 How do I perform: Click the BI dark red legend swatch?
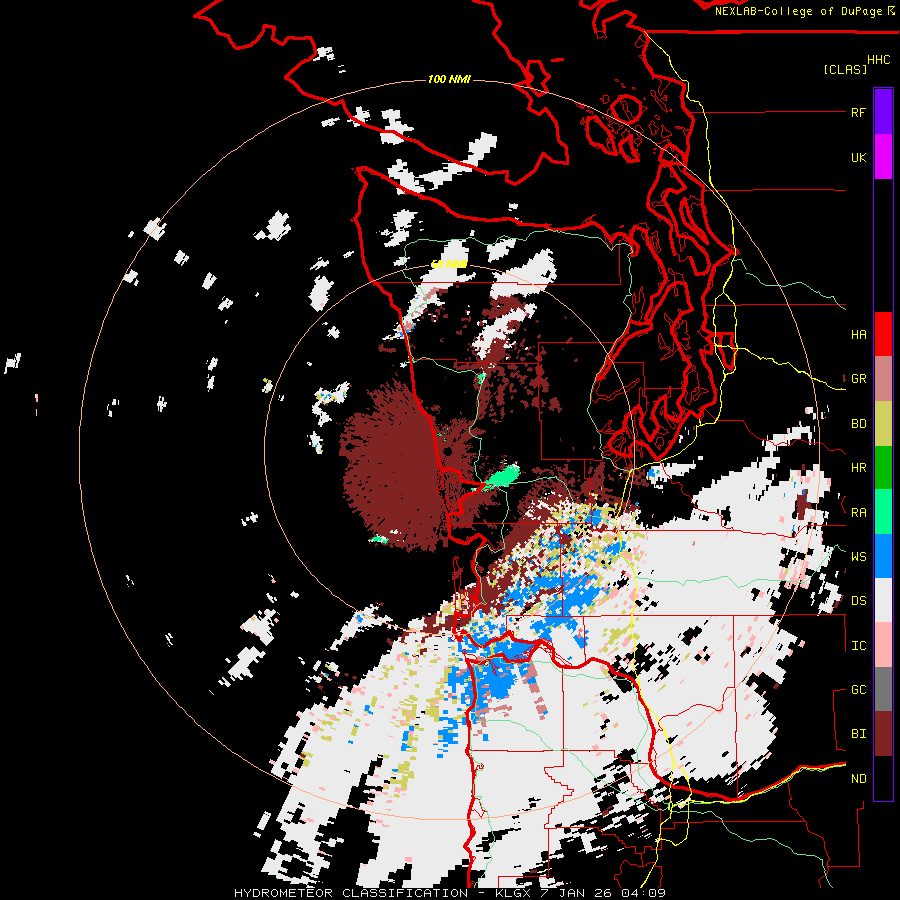(x=883, y=734)
